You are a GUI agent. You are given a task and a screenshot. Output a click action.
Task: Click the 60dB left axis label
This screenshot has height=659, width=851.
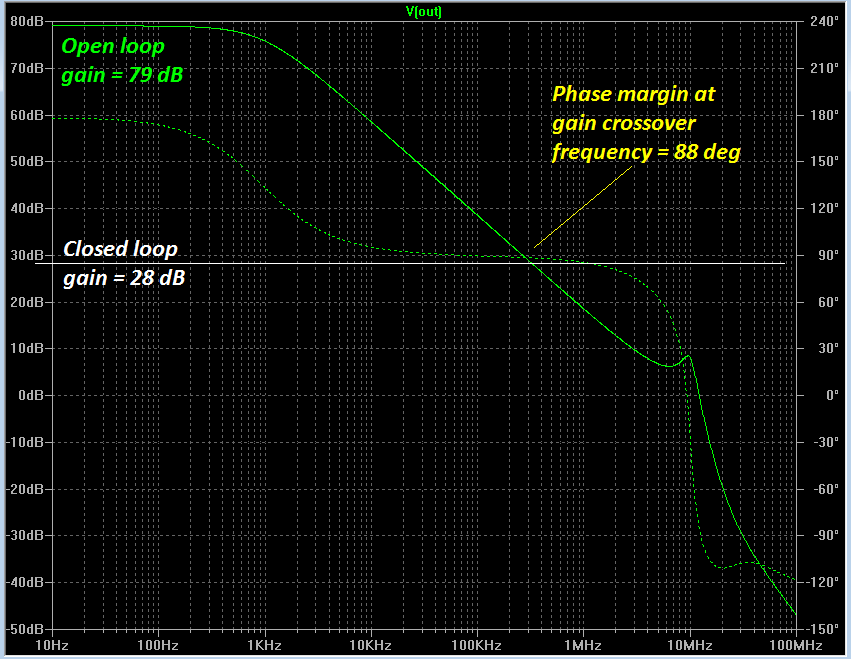coord(27,115)
